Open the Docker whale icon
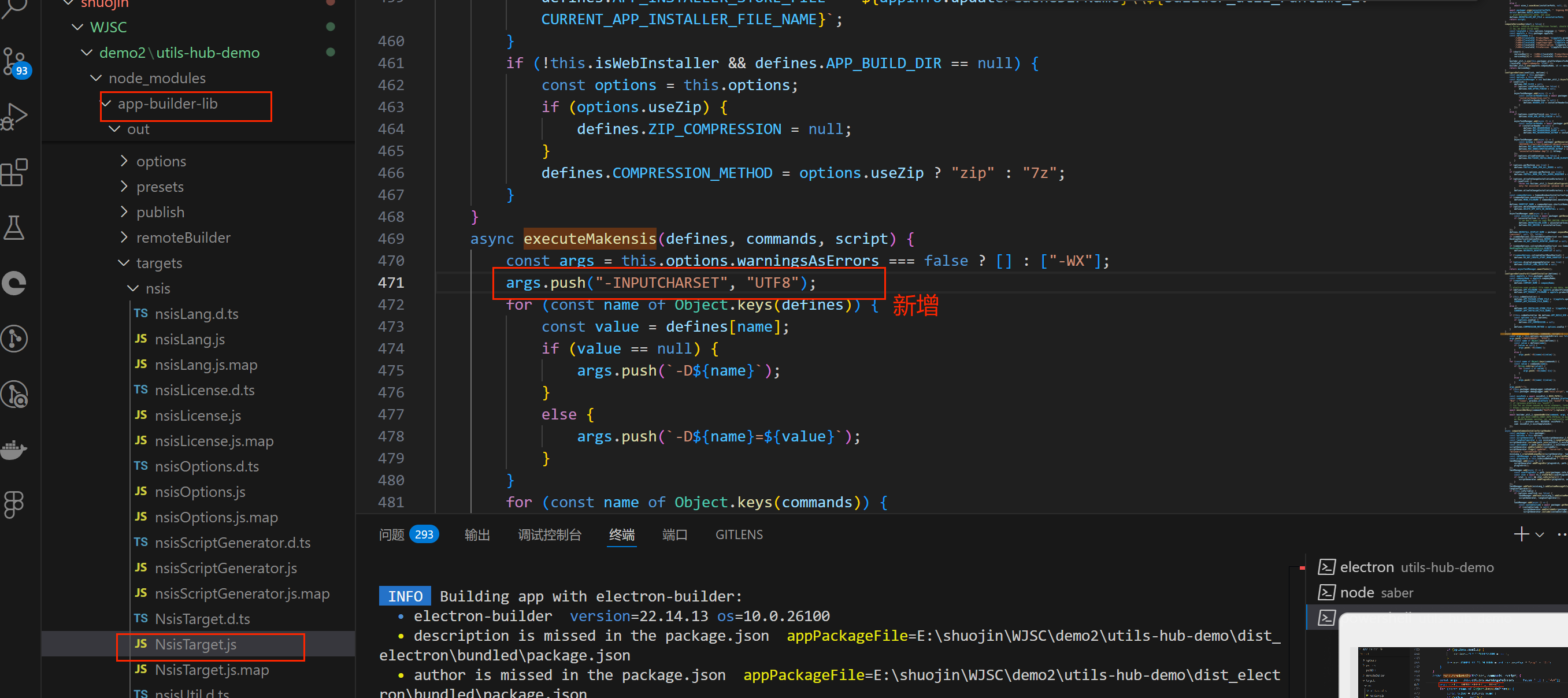Viewport: 1568px width, 698px height. coord(14,450)
